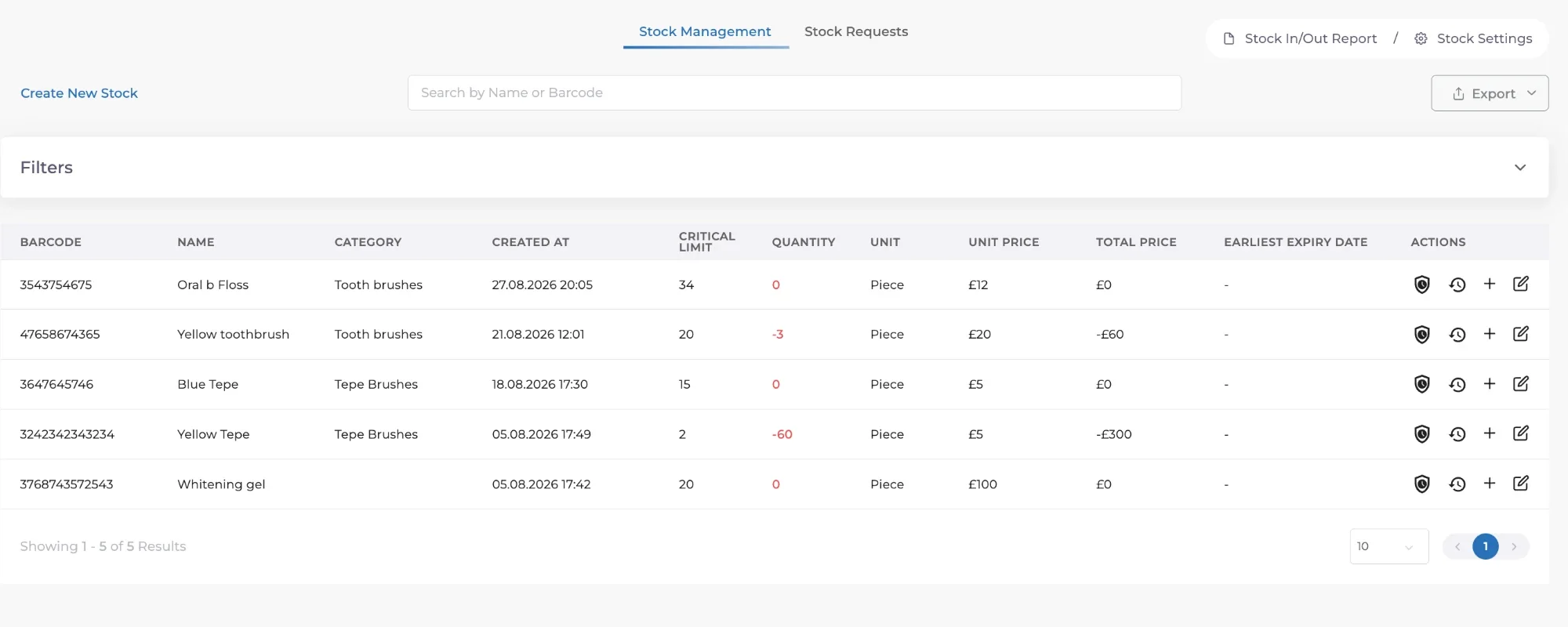Screen dimensions: 1568x627
Task: Focus the Search by Name or Barcode field
Action: [794, 92]
